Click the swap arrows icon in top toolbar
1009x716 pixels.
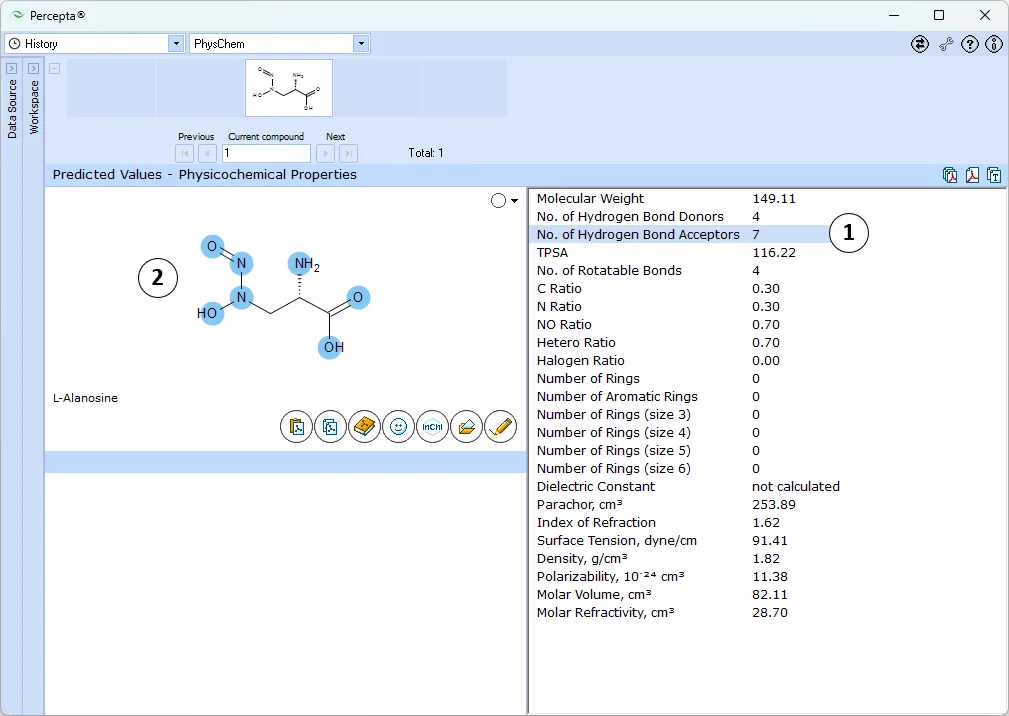point(920,44)
